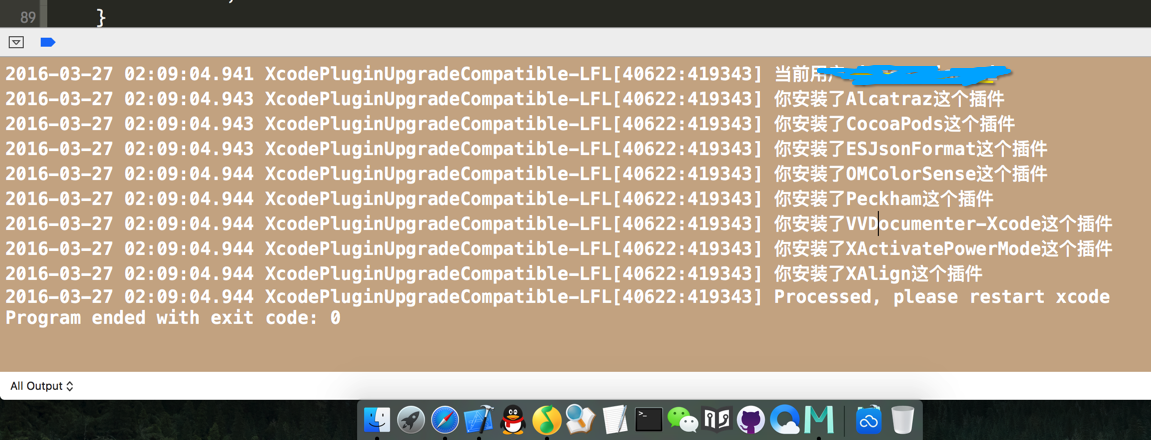This screenshot has height=440, width=1151.
Task: Click the blue breakpoint activation icon
Action: click(x=48, y=43)
